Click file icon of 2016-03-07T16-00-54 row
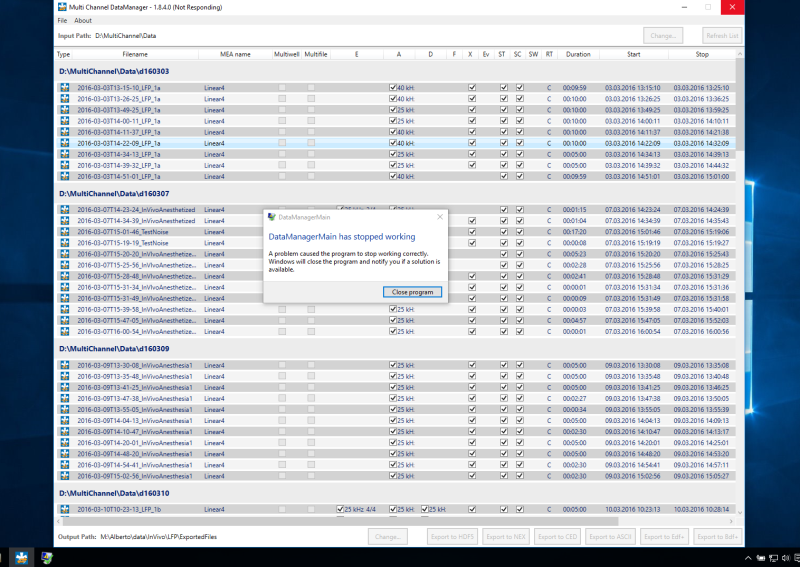This screenshot has height=567, width=800. point(65,331)
